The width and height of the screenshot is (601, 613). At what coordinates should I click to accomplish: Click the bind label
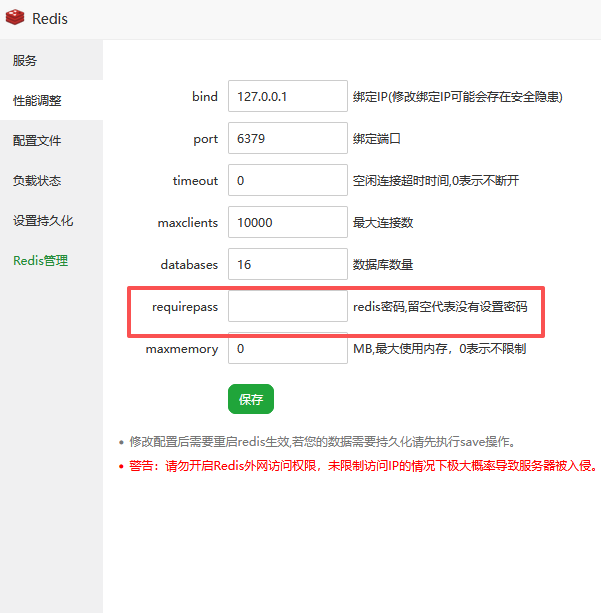pyautogui.click(x=205, y=96)
